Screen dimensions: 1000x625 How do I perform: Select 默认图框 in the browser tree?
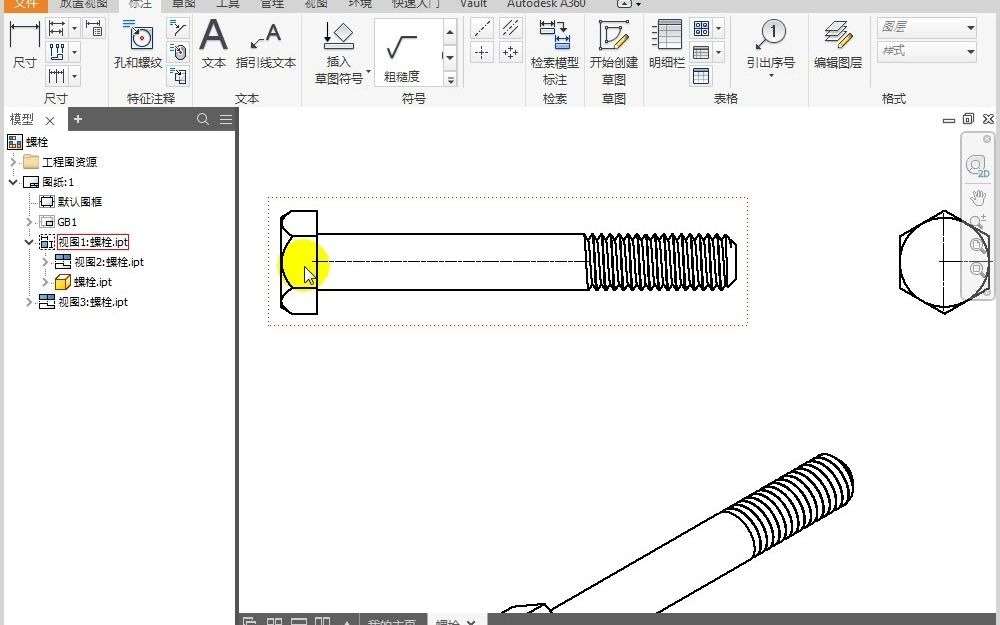70,201
